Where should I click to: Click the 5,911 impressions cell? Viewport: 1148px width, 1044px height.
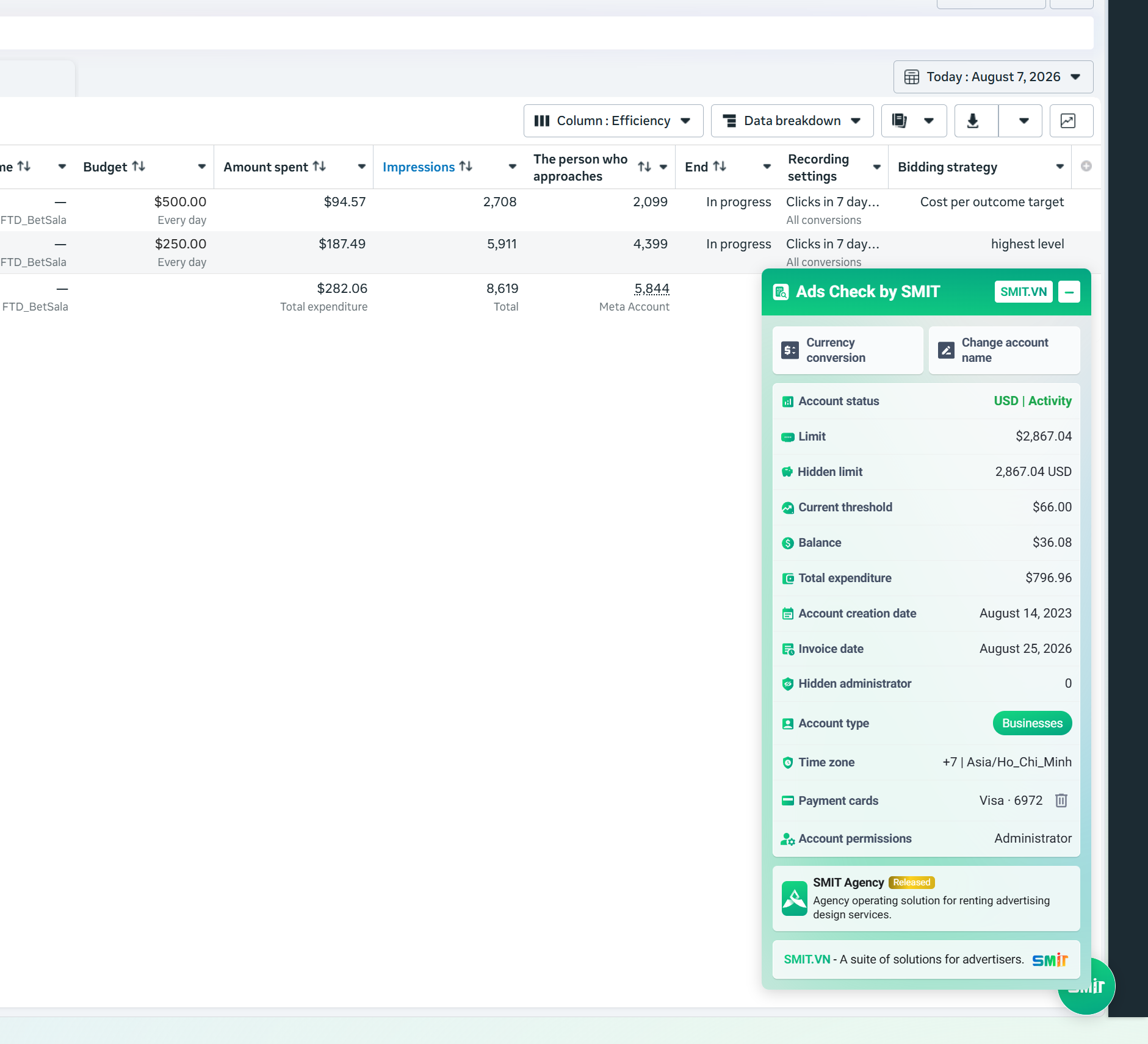pos(502,244)
